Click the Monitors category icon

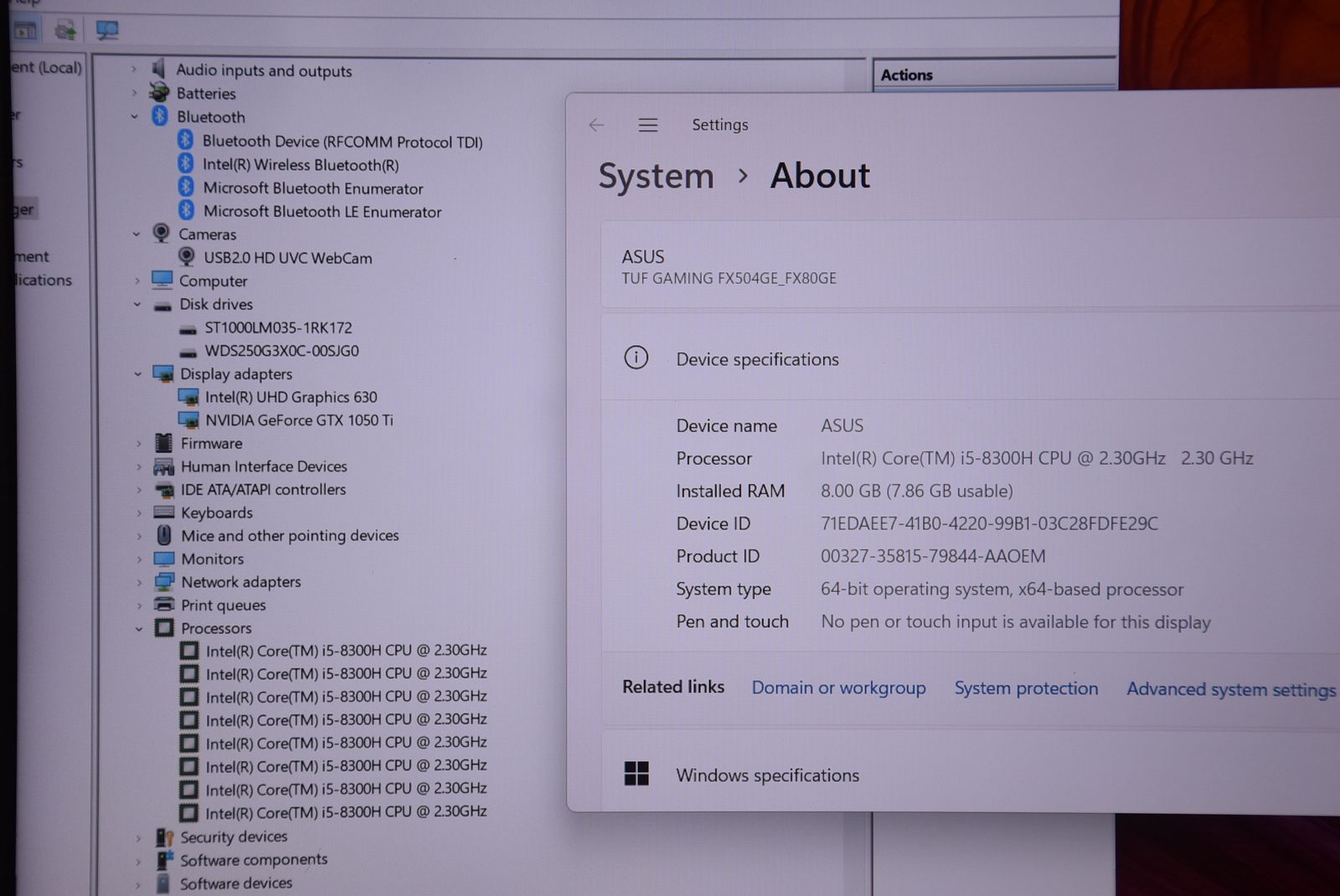point(164,559)
